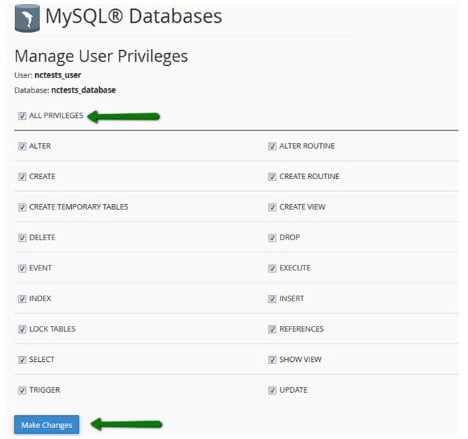
Task: Toggle the INDEX privilege checkbox
Action: [22, 298]
